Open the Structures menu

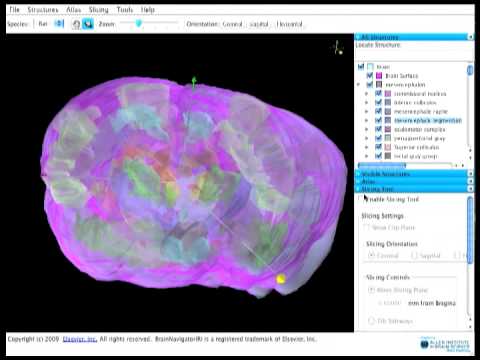pyautogui.click(x=43, y=10)
